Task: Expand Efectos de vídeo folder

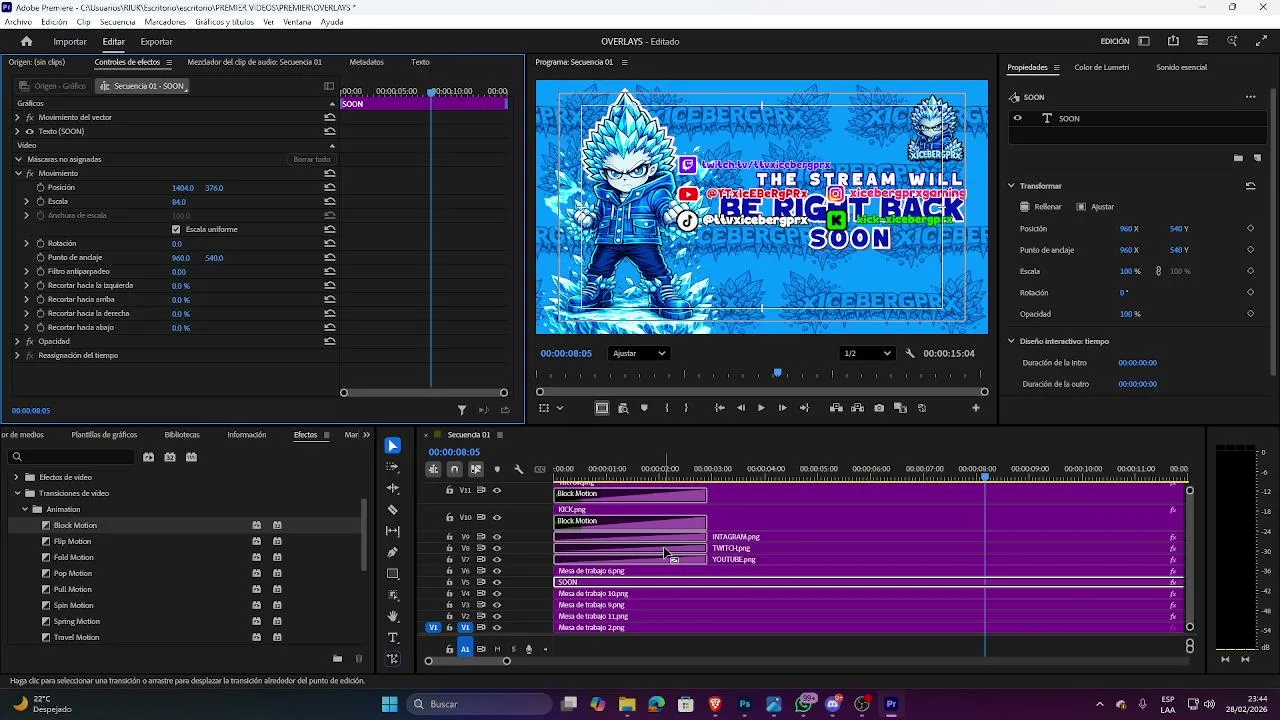Action: [x=17, y=477]
